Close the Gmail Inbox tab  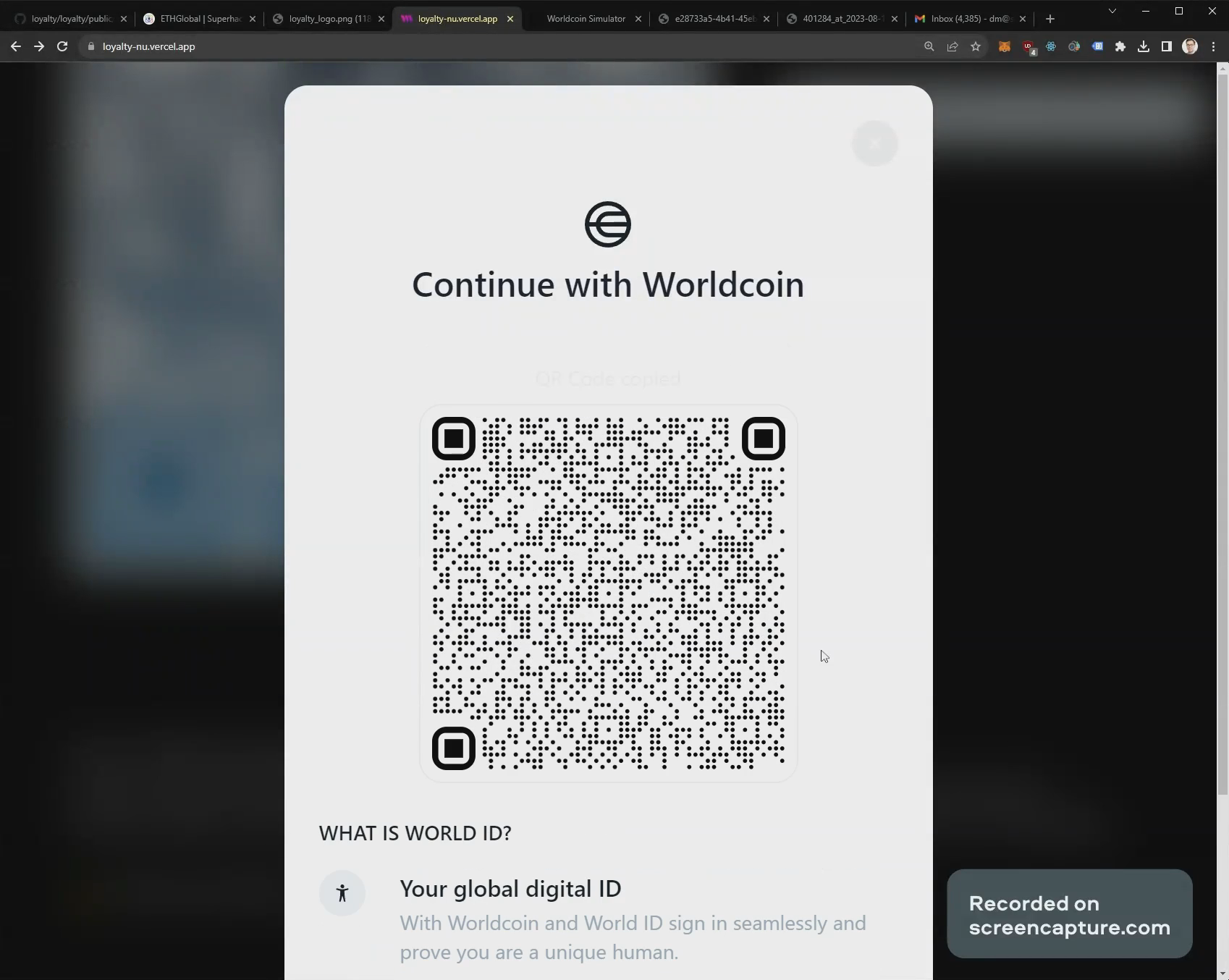click(x=1023, y=19)
